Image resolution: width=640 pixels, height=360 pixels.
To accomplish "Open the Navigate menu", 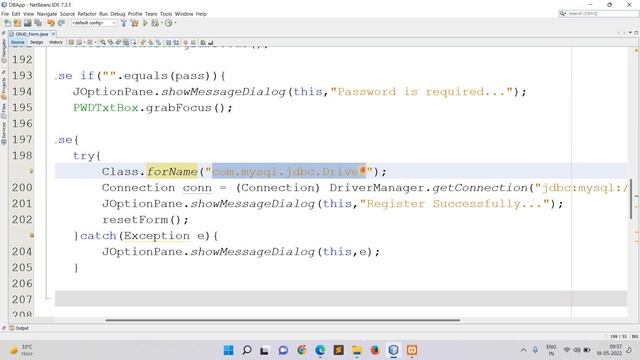I will (x=47, y=14).
